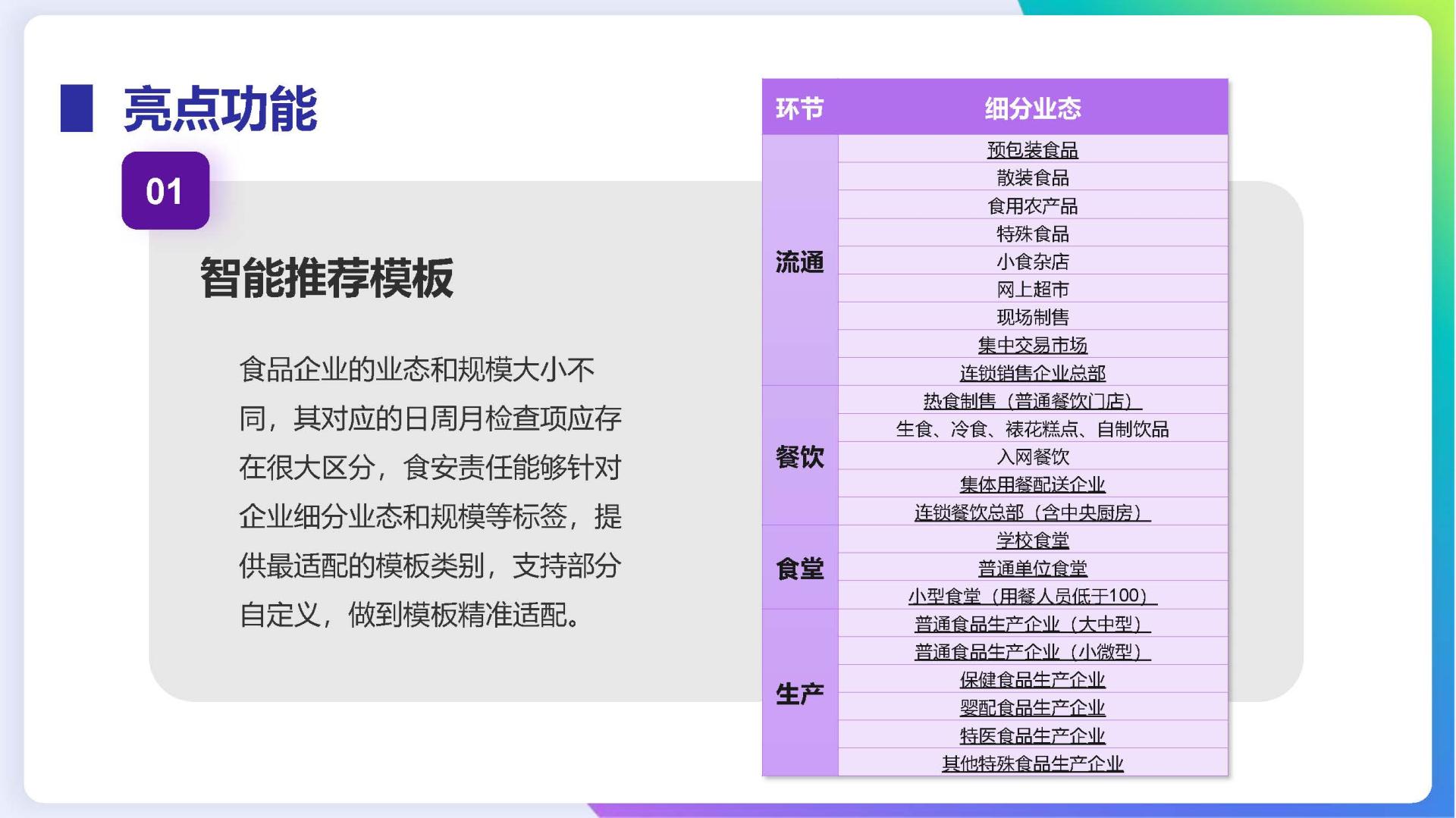
Task: Select the 细分业态 table header
Action: [1032, 108]
